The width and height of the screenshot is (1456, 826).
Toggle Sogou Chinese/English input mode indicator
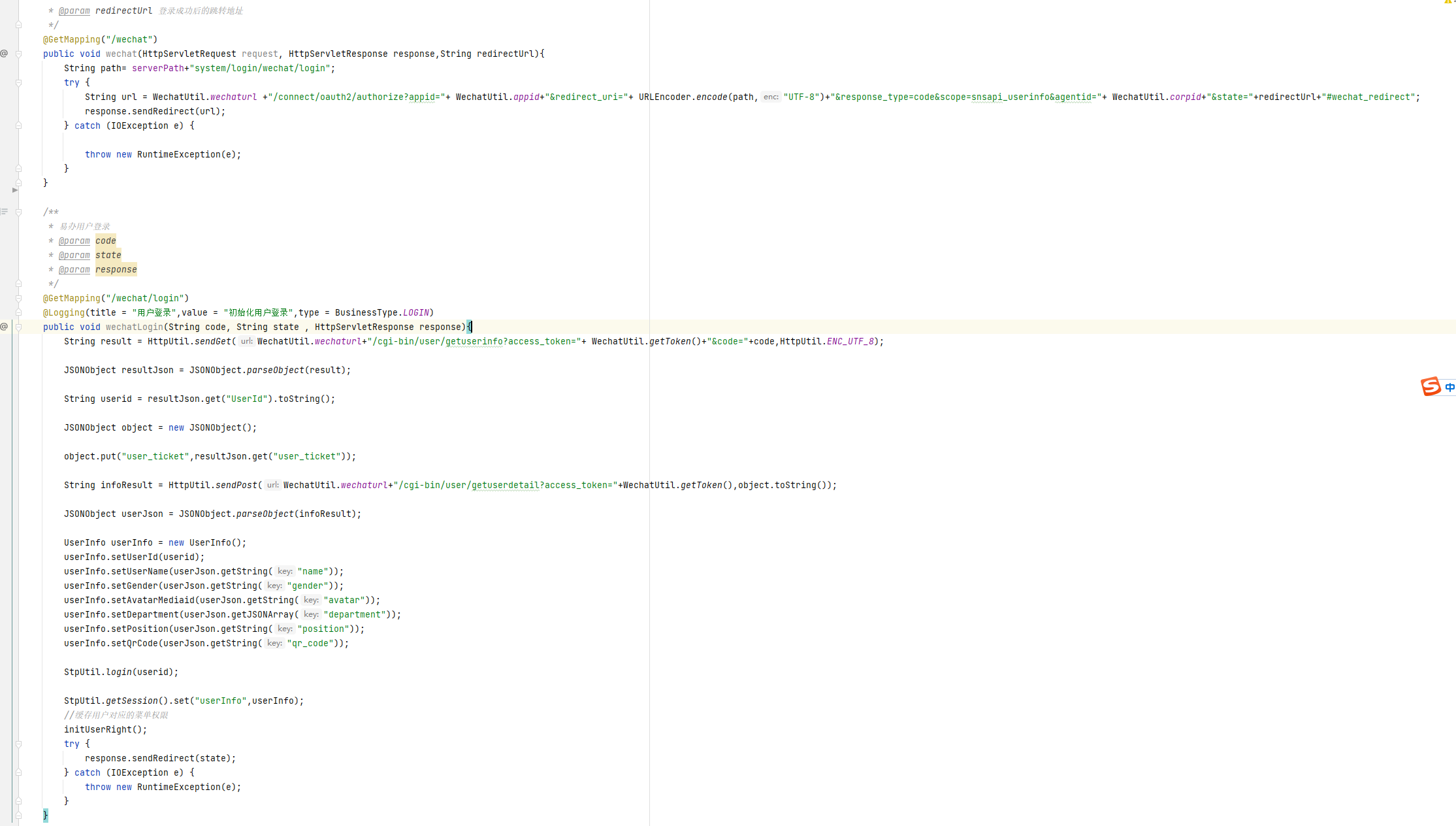click(x=1449, y=388)
